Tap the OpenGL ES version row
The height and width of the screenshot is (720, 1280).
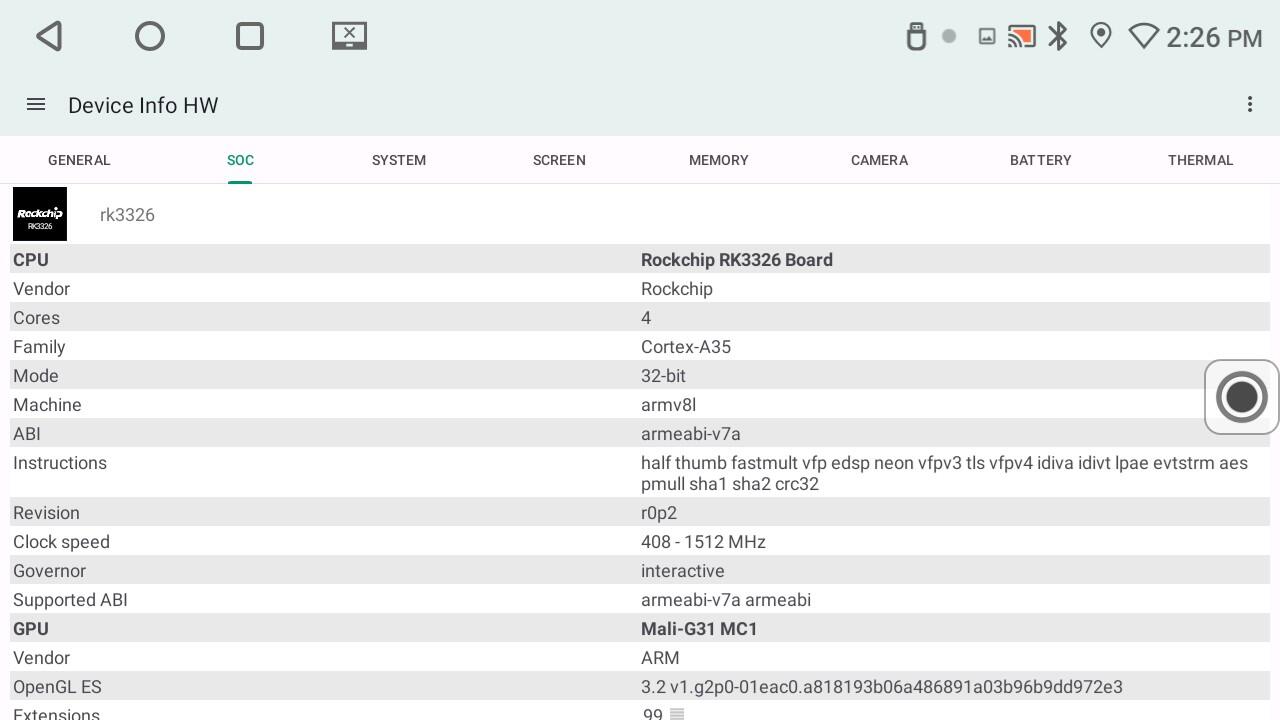640,687
